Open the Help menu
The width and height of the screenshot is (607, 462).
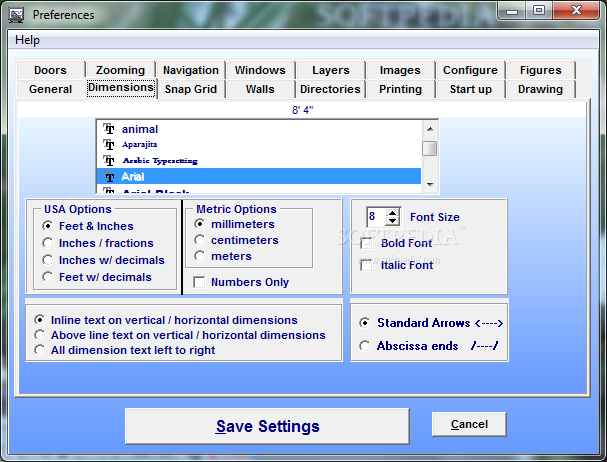pyautogui.click(x=27, y=40)
